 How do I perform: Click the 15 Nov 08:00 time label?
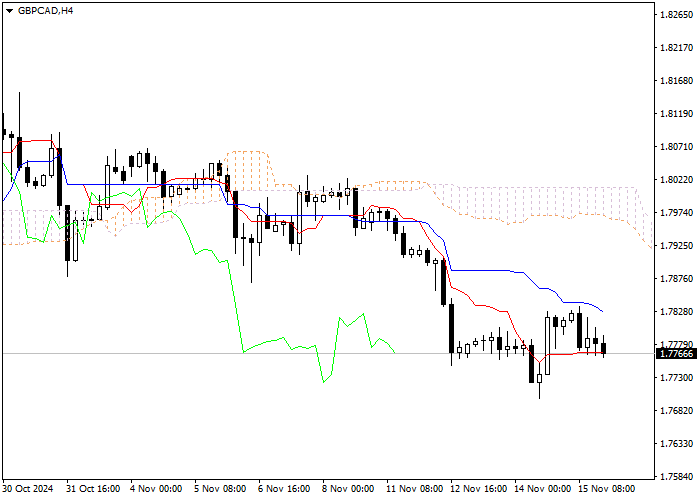click(x=607, y=489)
